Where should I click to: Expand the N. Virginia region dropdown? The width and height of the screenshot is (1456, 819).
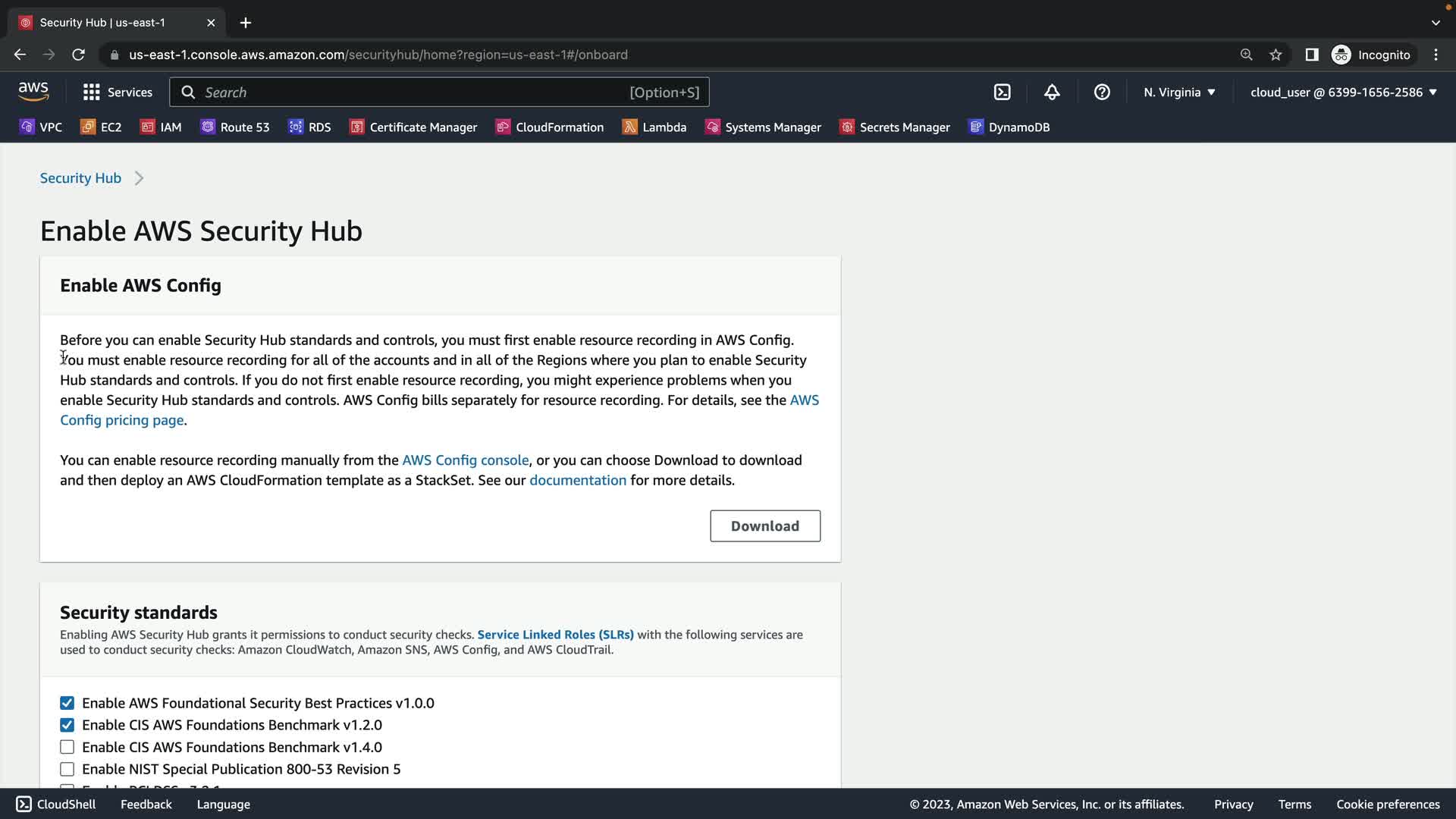1179,92
